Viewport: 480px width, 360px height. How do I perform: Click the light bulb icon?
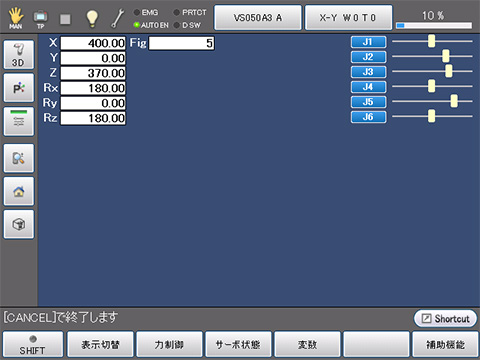(x=92, y=18)
